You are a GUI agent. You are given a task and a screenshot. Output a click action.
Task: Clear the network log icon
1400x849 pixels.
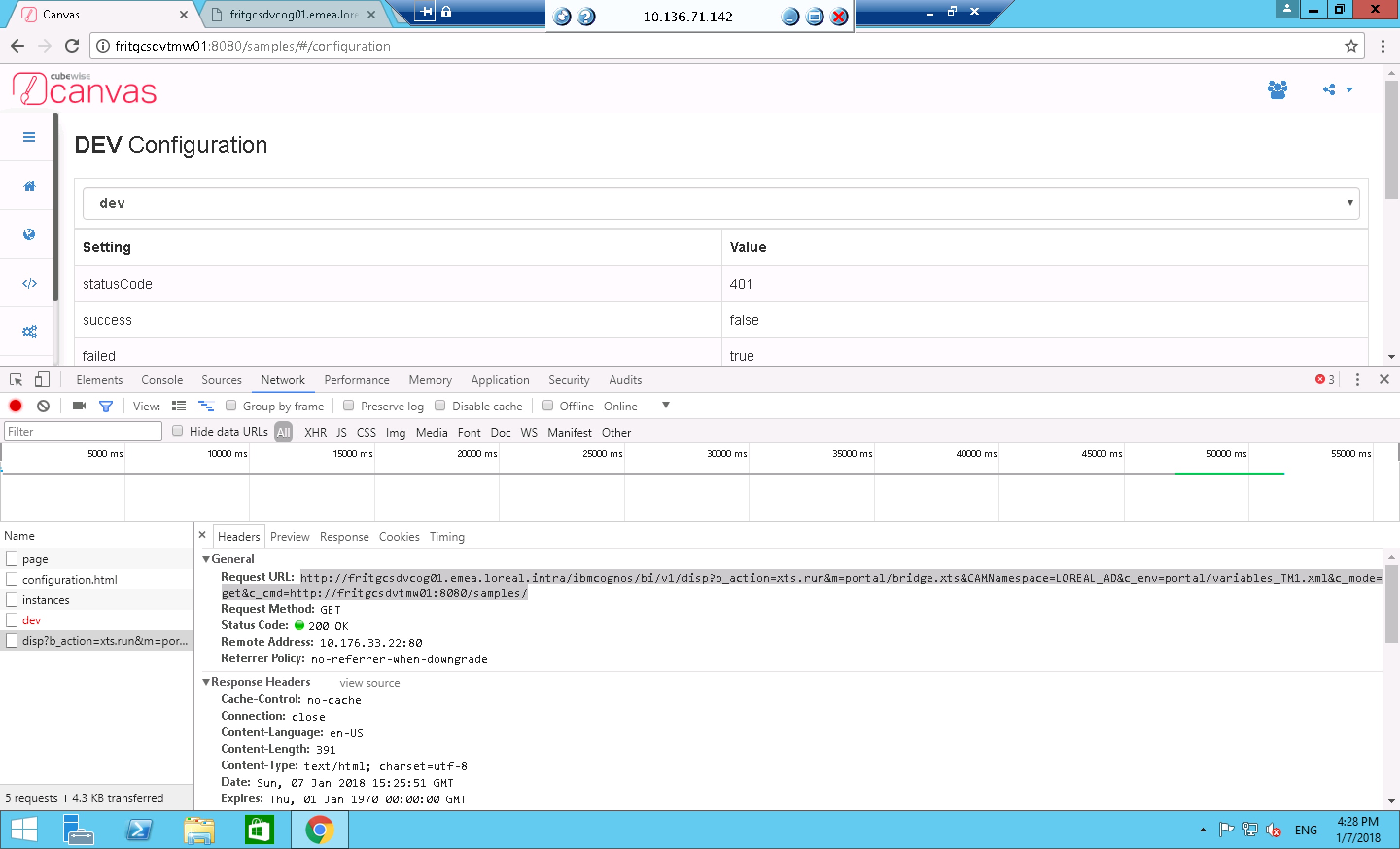43,406
